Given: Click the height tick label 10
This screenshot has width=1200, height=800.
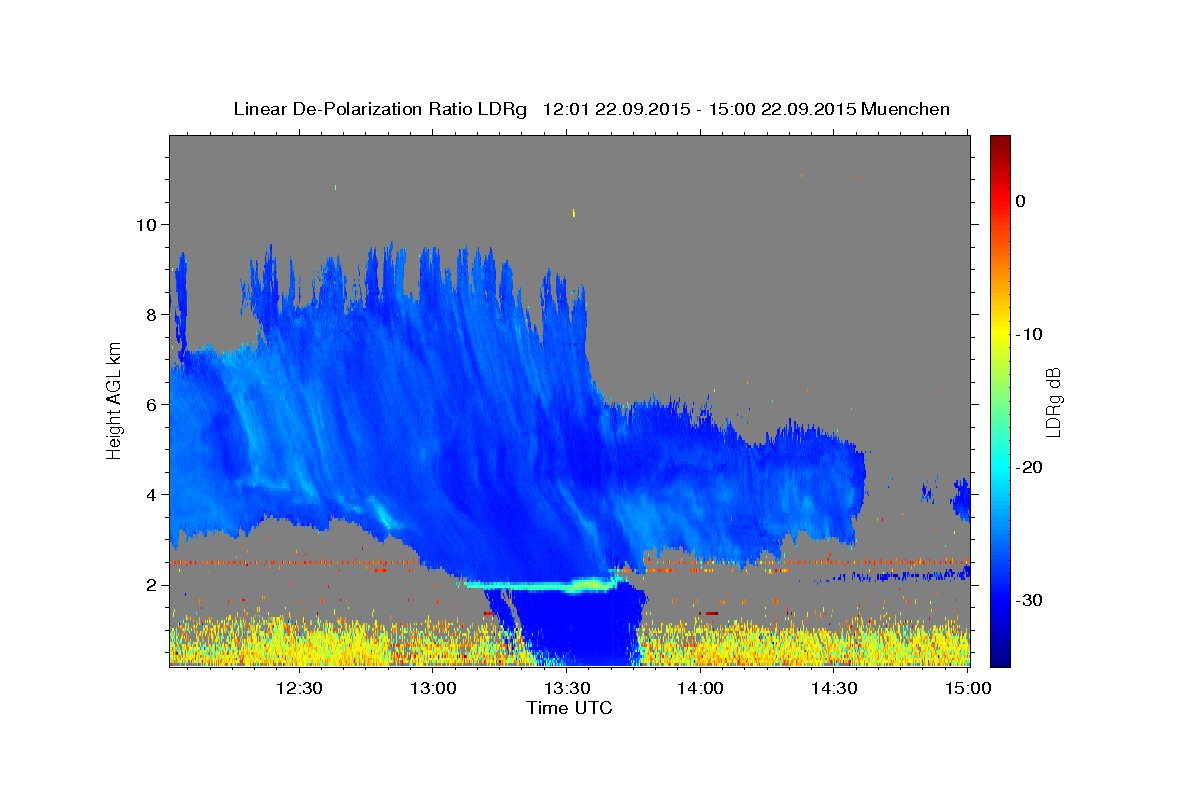Looking at the screenshot, I should click(146, 224).
